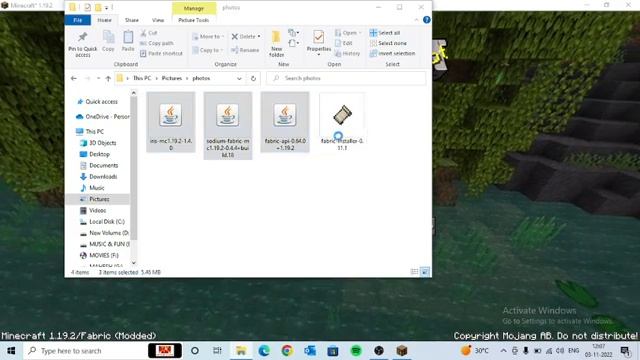
Task: Click the Paste ribbon icon
Action: point(128,41)
